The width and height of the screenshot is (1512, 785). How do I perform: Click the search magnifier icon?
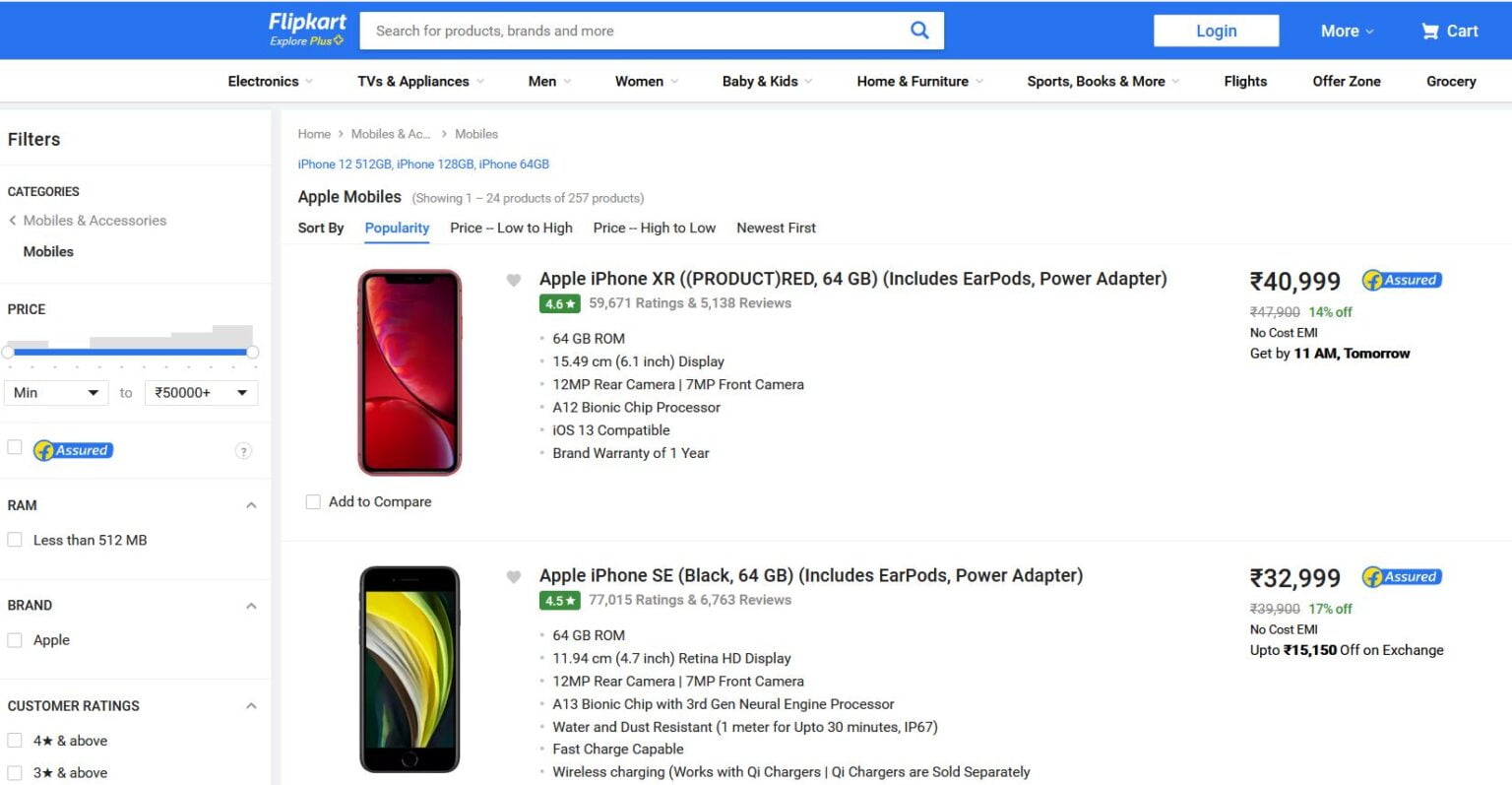coord(918,30)
